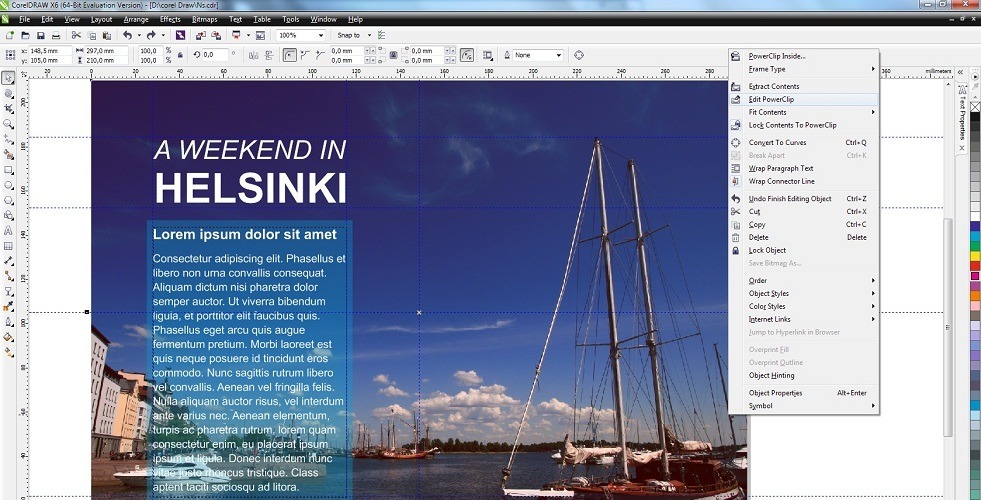Viewport: 981px width, 500px height.
Task: Expand the Object Styles submenu
Action: click(803, 293)
